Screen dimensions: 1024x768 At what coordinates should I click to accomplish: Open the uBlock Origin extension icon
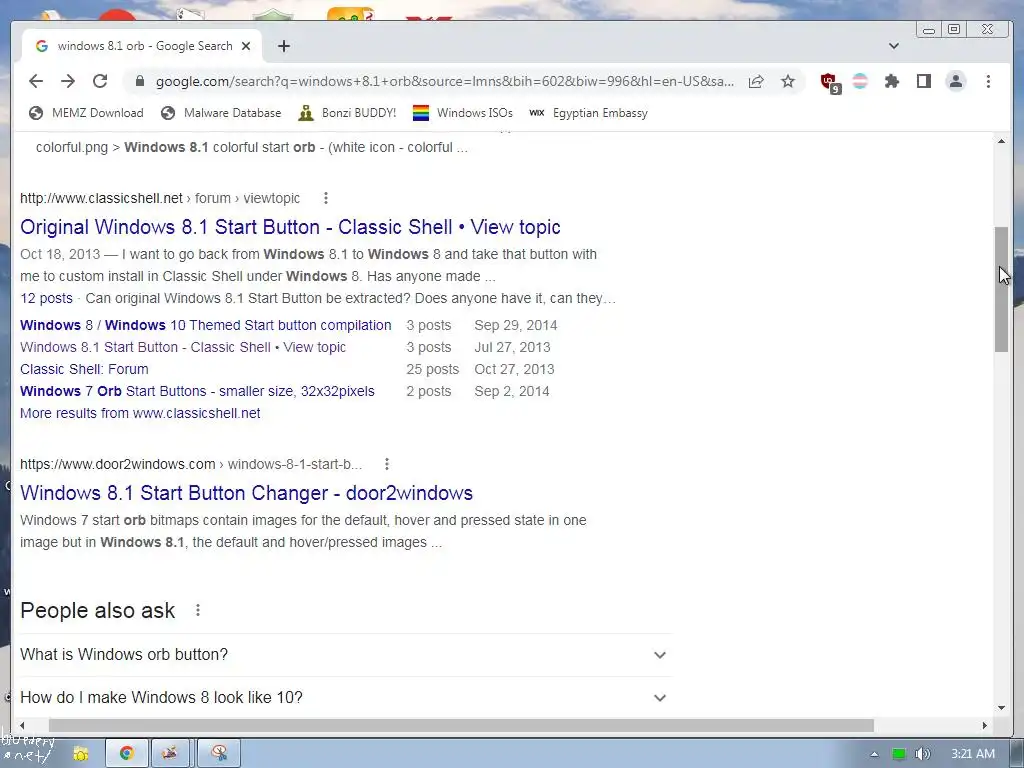click(830, 82)
